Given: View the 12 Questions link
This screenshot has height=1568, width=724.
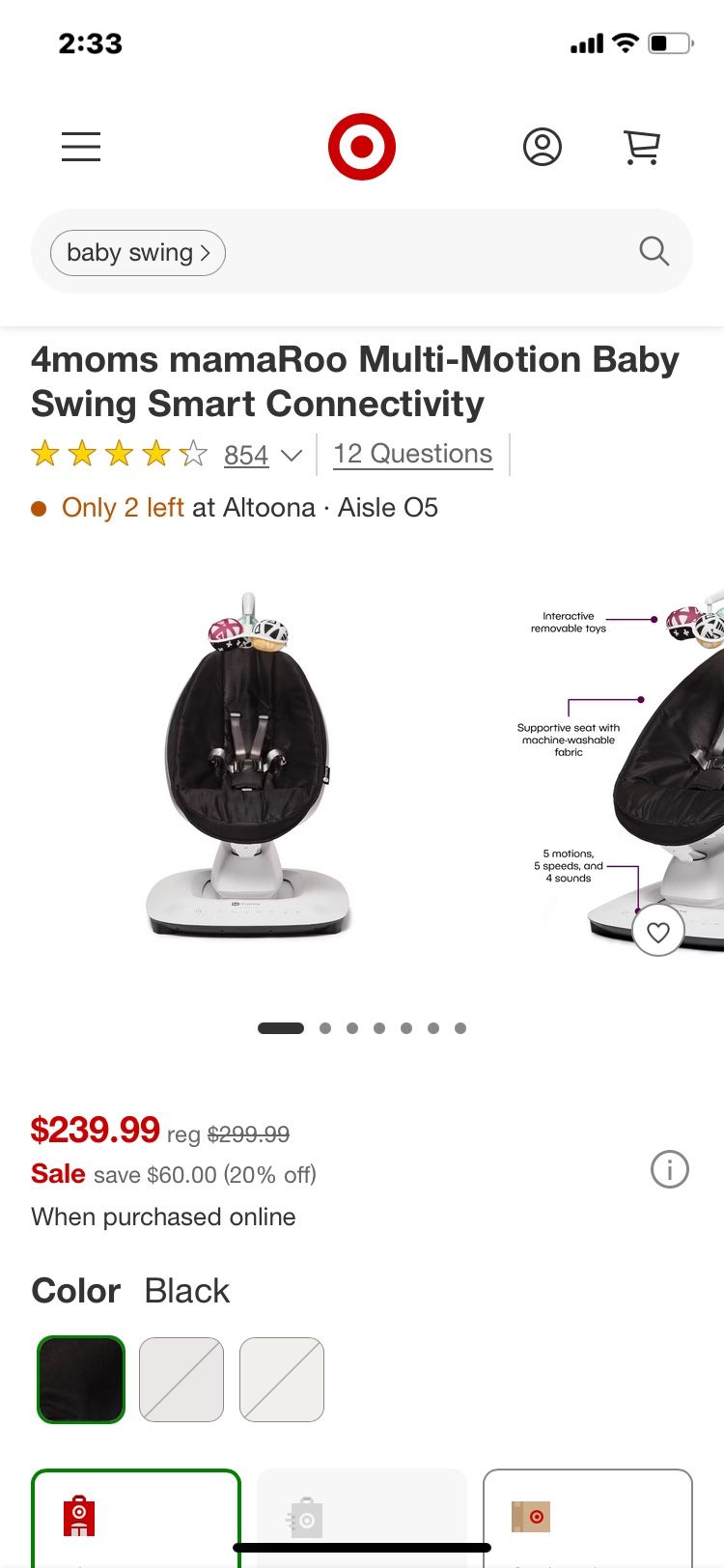Looking at the screenshot, I should click(413, 454).
